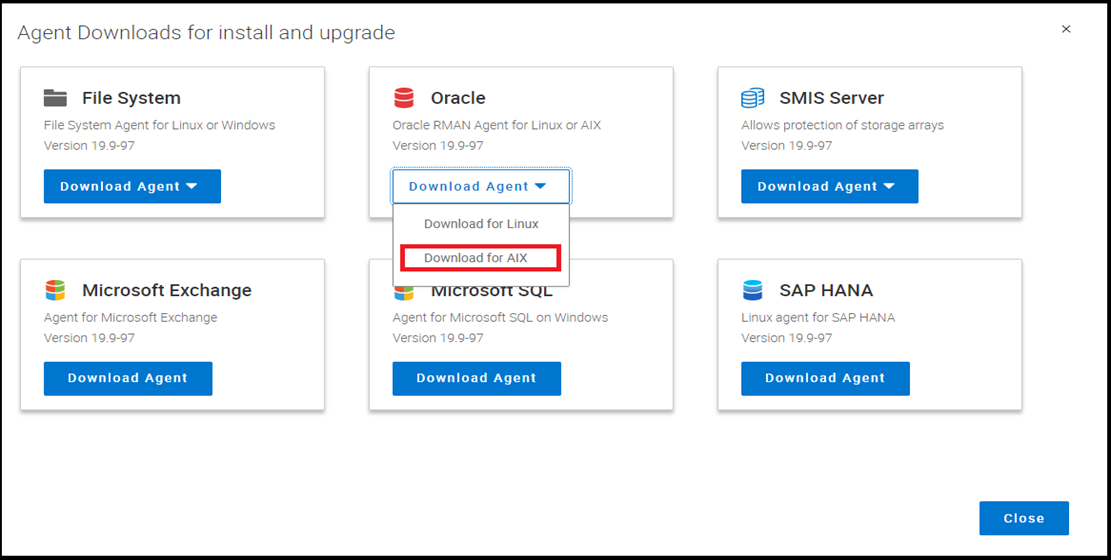The height and width of the screenshot is (560, 1111).
Task: Close dialog using the top-right X icon
Action: pos(1066,29)
